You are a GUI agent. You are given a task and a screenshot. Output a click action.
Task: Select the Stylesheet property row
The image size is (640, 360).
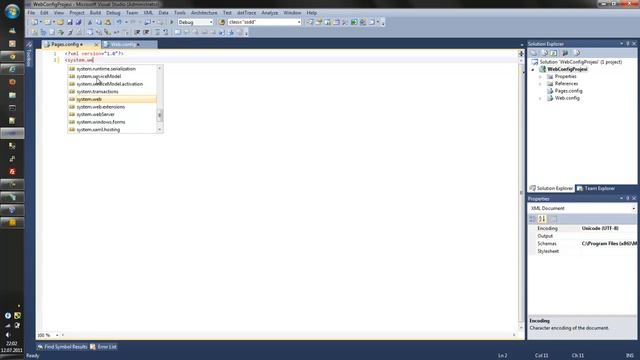tap(583, 251)
